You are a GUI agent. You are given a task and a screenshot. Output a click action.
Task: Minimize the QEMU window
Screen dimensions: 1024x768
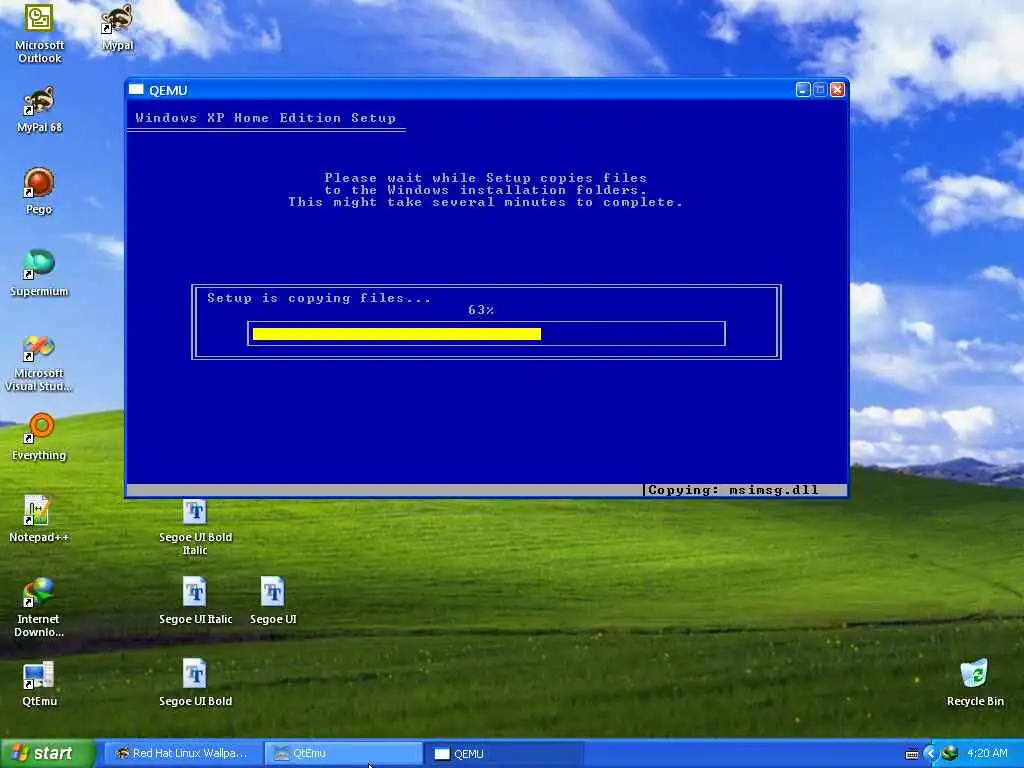click(x=803, y=89)
